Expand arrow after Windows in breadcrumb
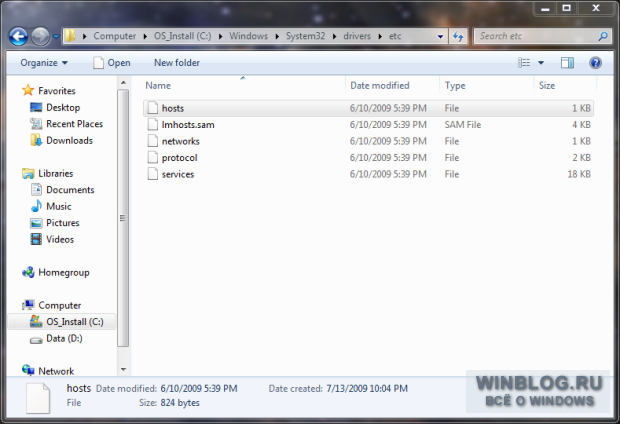 (x=277, y=36)
